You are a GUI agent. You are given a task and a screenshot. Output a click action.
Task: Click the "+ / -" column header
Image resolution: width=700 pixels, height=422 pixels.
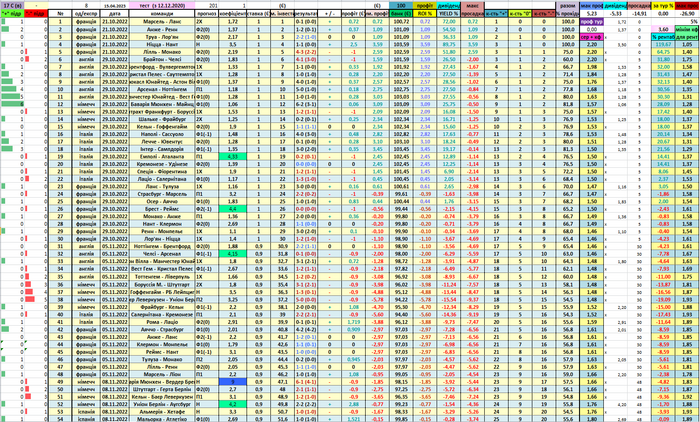pos(329,14)
